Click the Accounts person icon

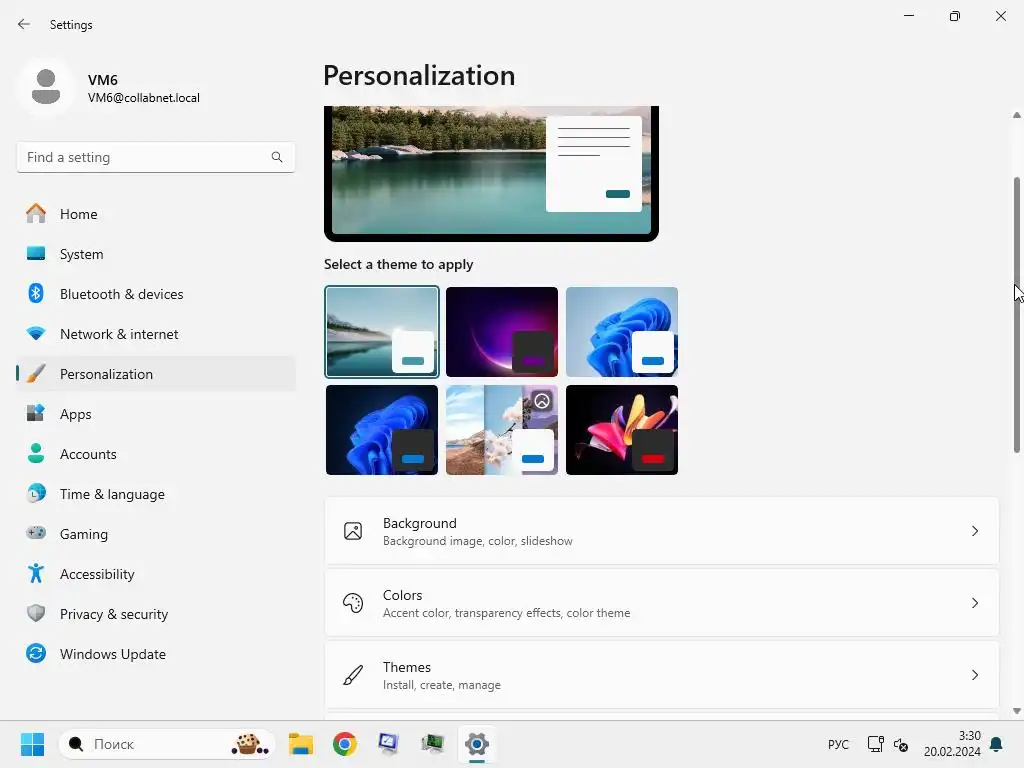tap(36, 453)
